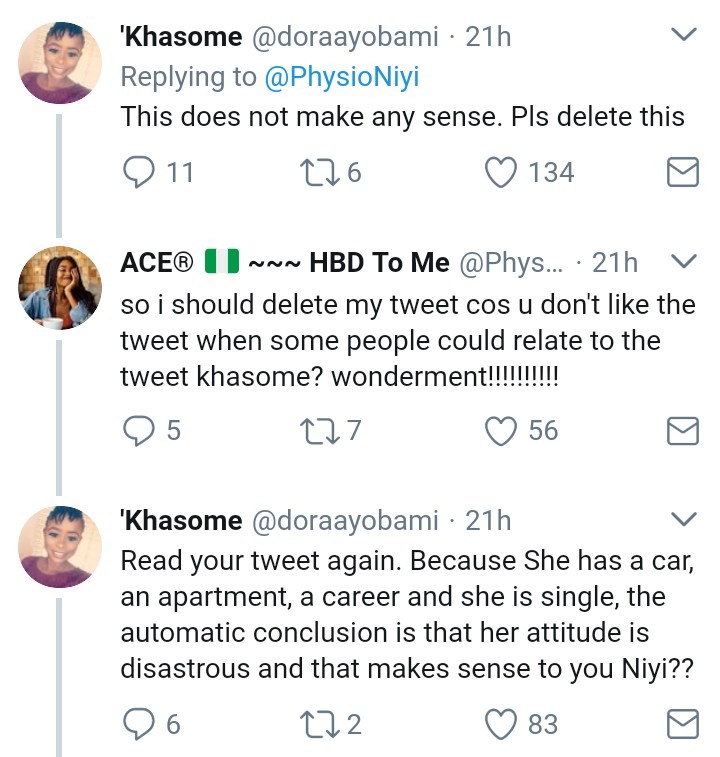
Task: Open @doraayobami handle in the first tweet
Action: pyautogui.click(x=345, y=38)
